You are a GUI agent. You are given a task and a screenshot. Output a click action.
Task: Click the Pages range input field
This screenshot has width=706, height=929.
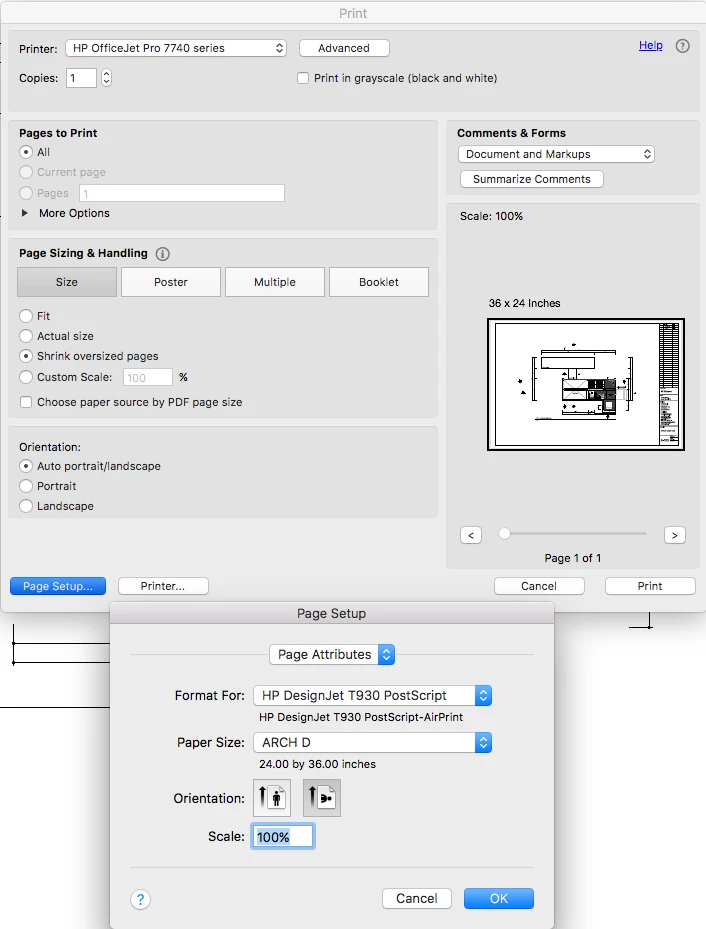182,193
